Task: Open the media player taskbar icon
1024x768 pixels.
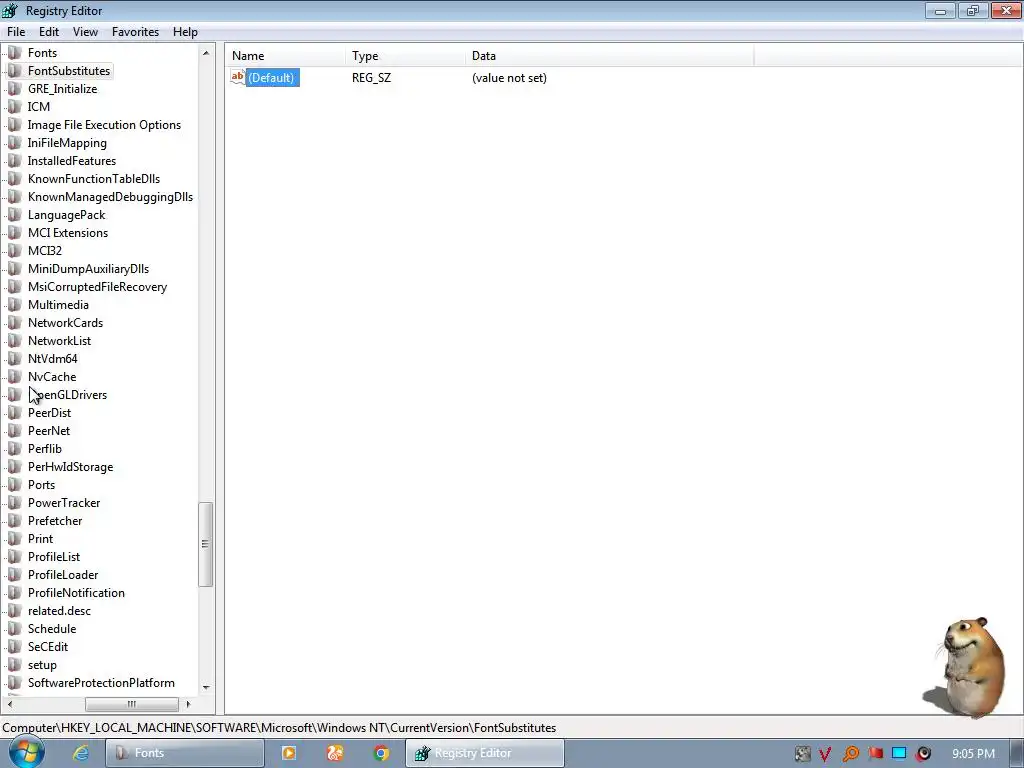Action: click(x=289, y=753)
